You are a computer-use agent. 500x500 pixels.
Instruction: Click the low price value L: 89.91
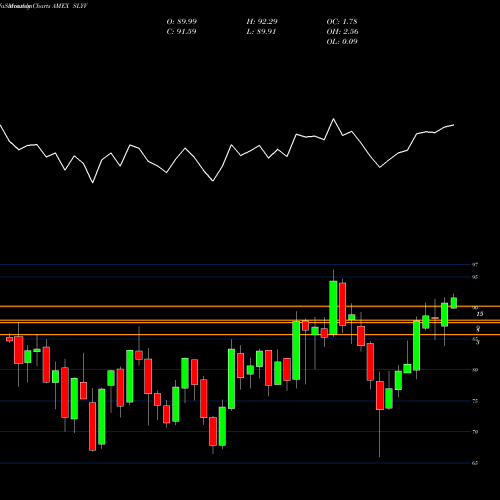(261, 32)
